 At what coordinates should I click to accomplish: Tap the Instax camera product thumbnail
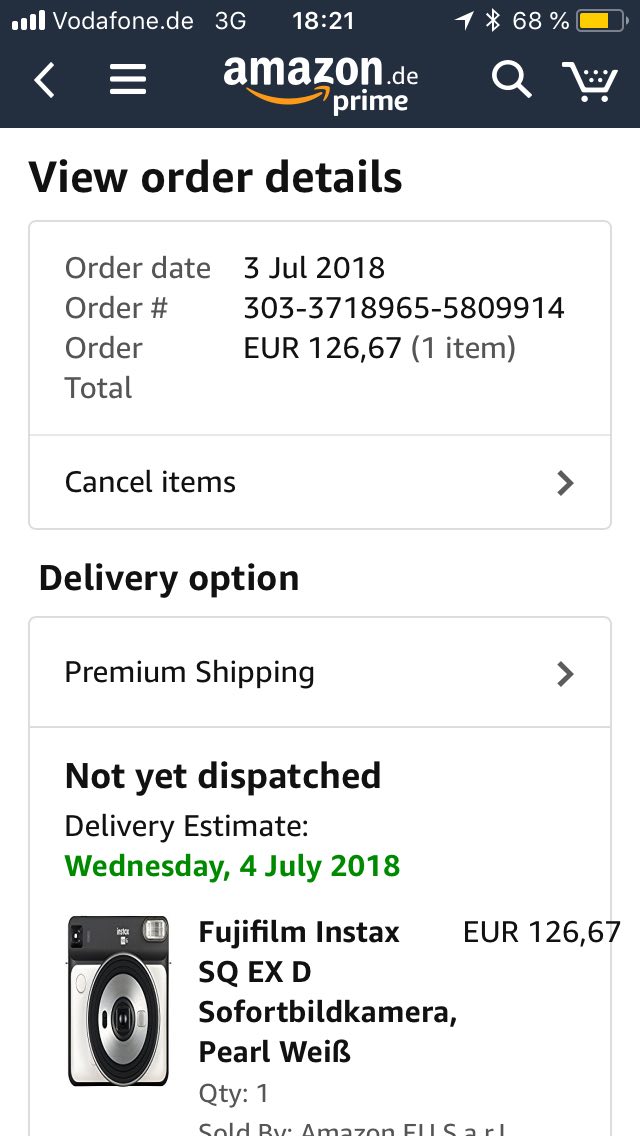[x=118, y=1000]
